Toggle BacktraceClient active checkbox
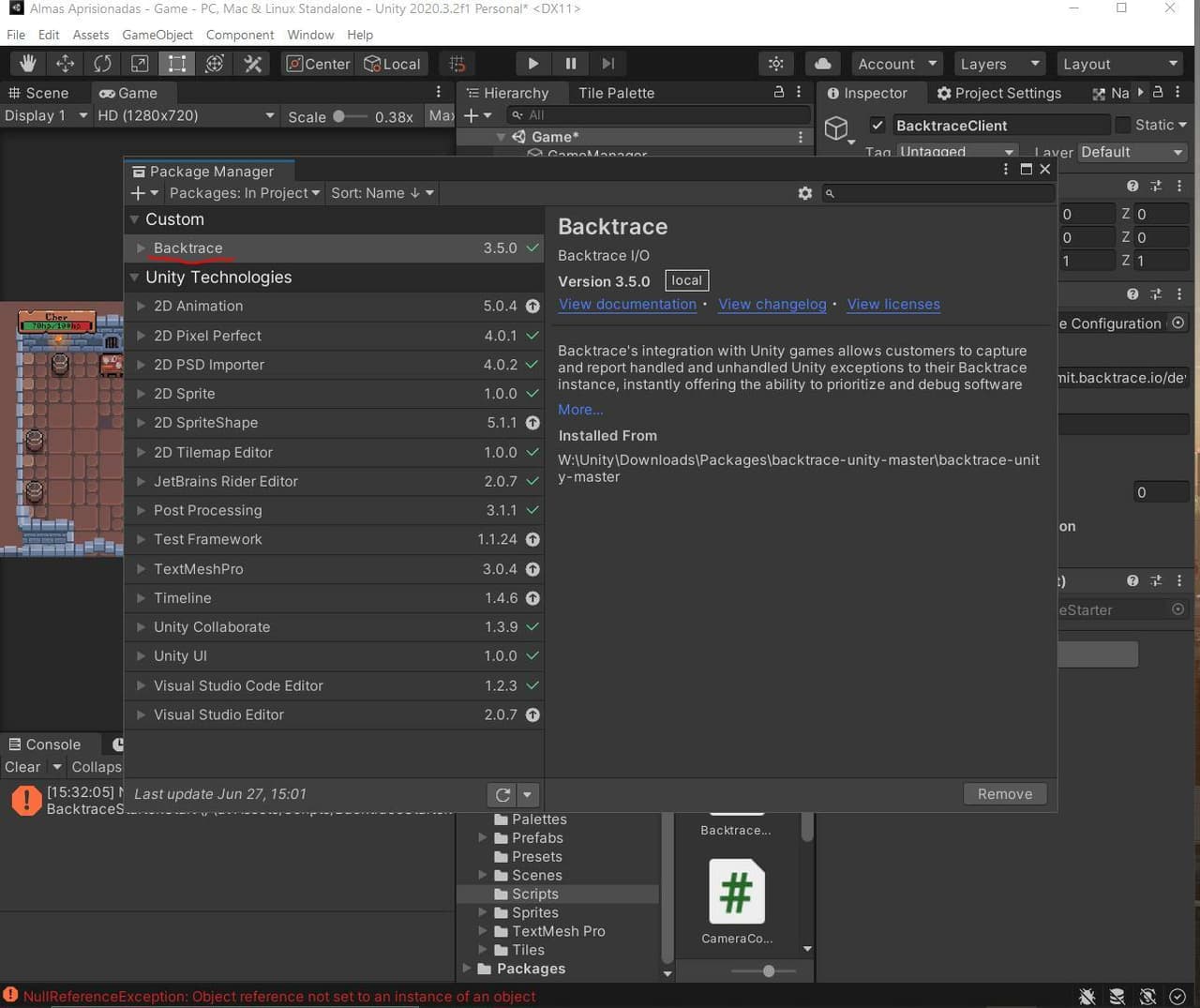 tap(877, 125)
